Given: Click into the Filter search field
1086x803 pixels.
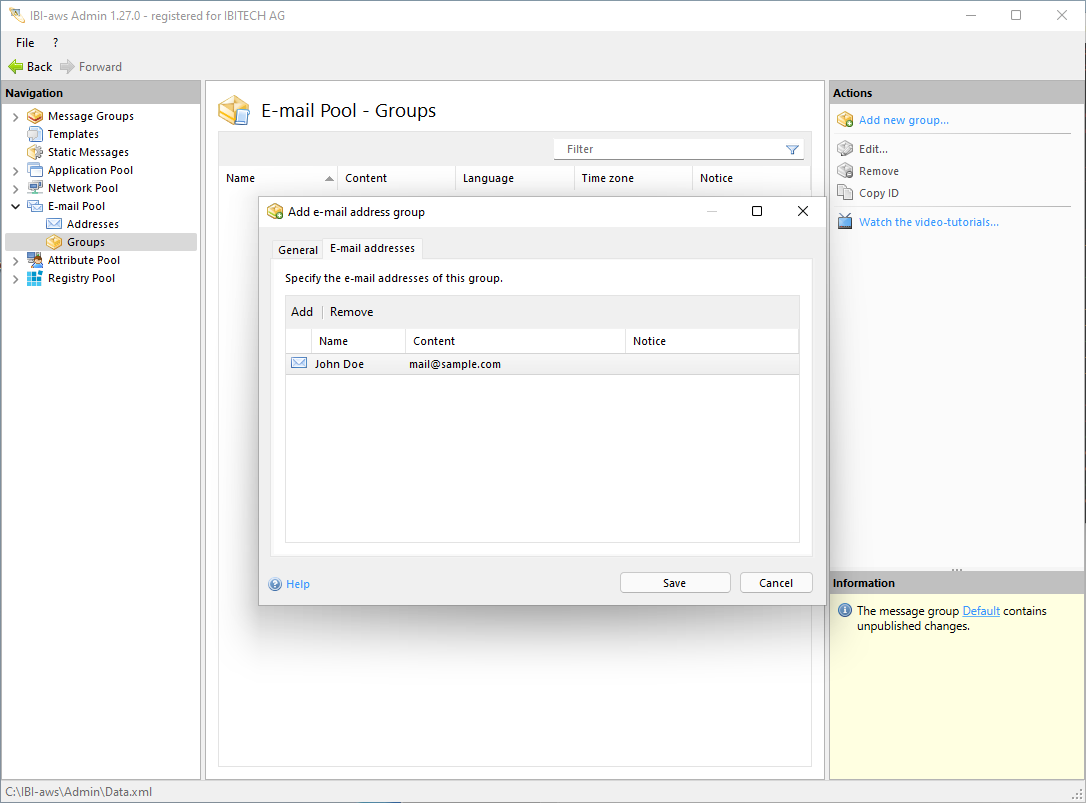Looking at the screenshot, I should pyautogui.click(x=670, y=150).
